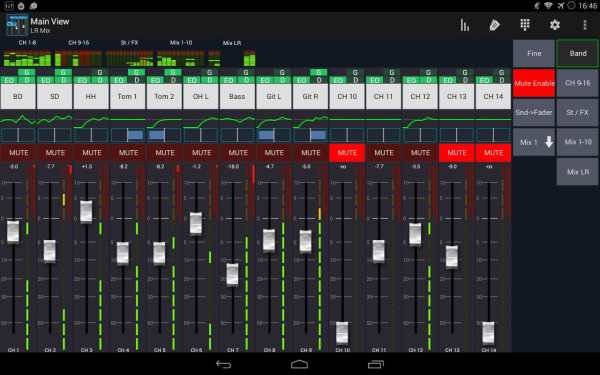Open the Android recent apps button

click(x=376, y=364)
